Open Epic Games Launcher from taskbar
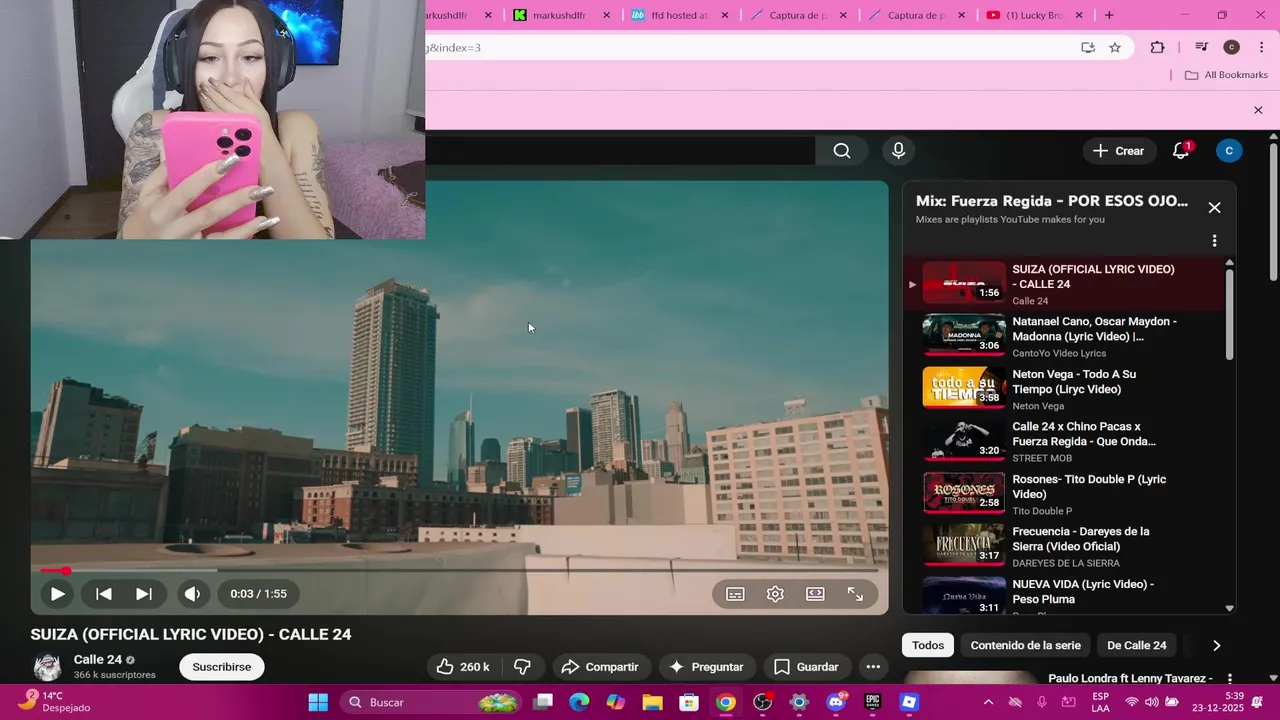Image resolution: width=1280 pixels, height=720 pixels. tap(872, 702)
